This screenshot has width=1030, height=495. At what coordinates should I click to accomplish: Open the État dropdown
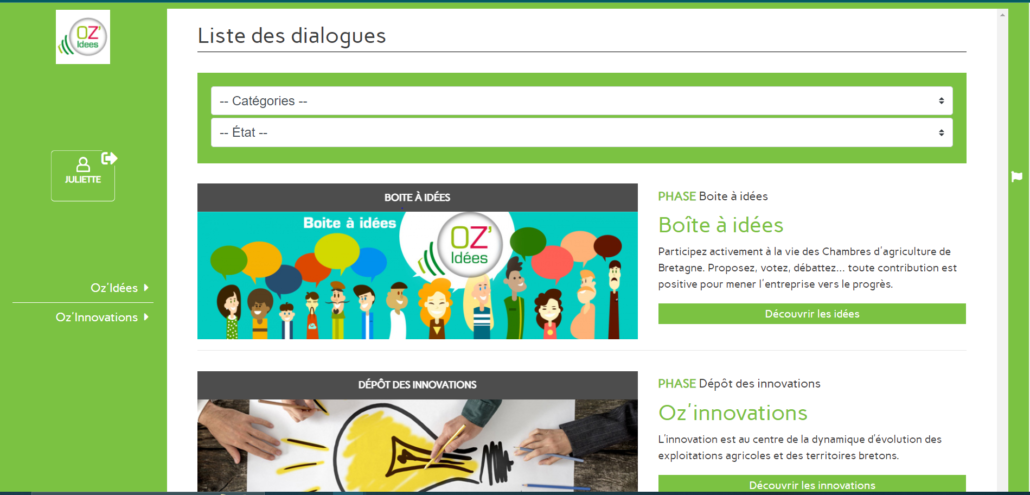coord(581,133)
